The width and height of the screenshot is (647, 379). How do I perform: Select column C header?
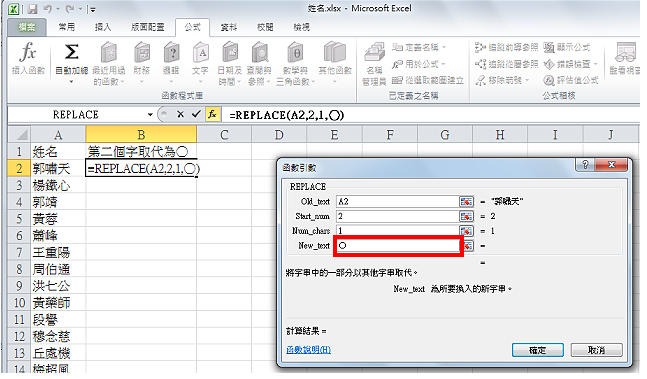pyautogui.click(x=224, y=134)
